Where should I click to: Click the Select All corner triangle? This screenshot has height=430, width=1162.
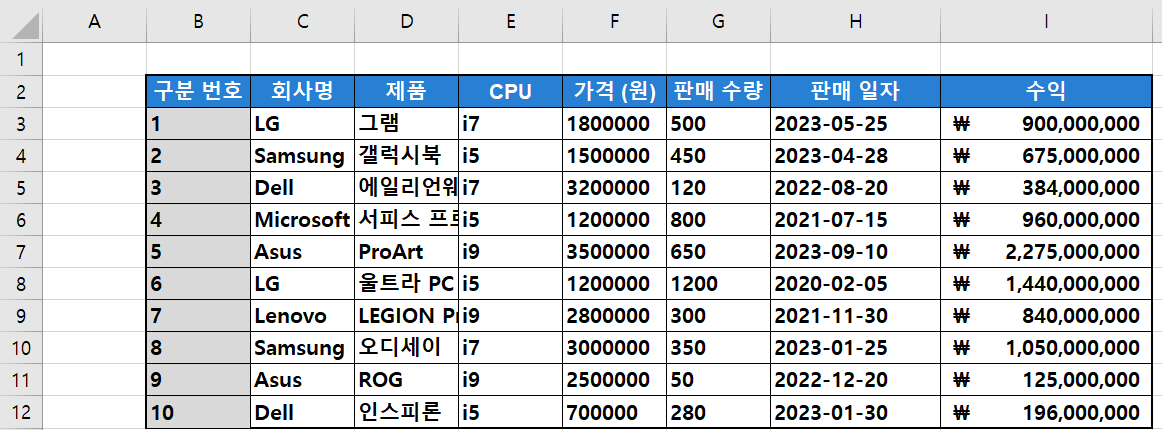[x=27, y=27]
